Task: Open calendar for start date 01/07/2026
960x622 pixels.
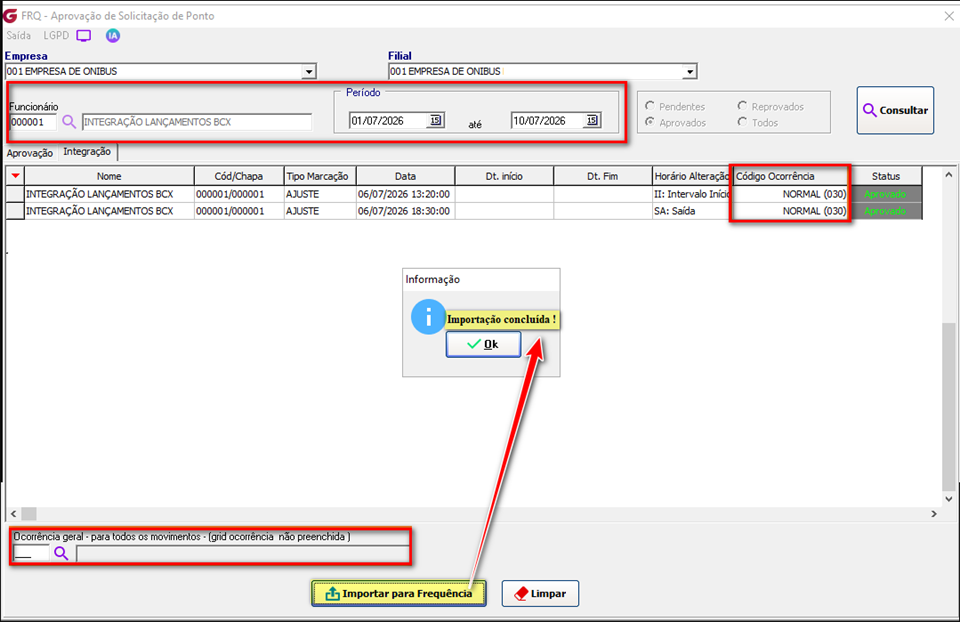Action: point(435,121)
